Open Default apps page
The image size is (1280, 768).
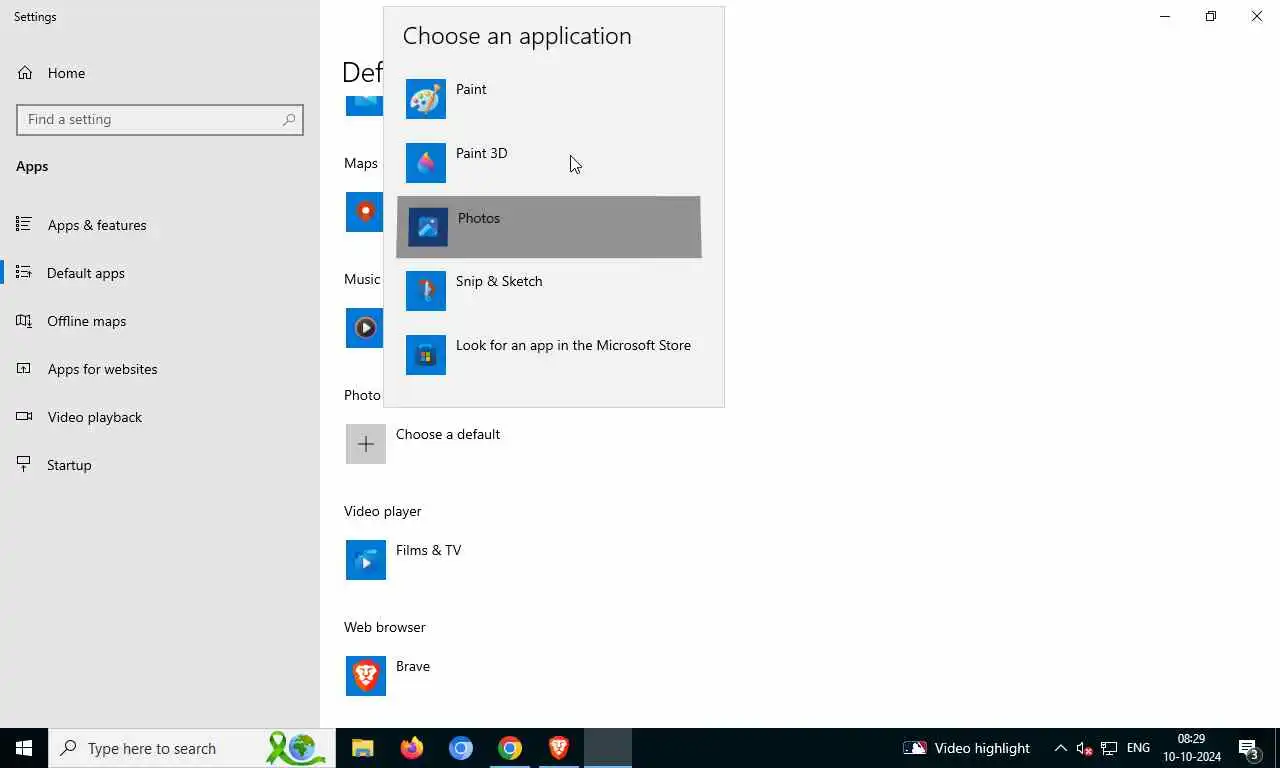[160, 273]
